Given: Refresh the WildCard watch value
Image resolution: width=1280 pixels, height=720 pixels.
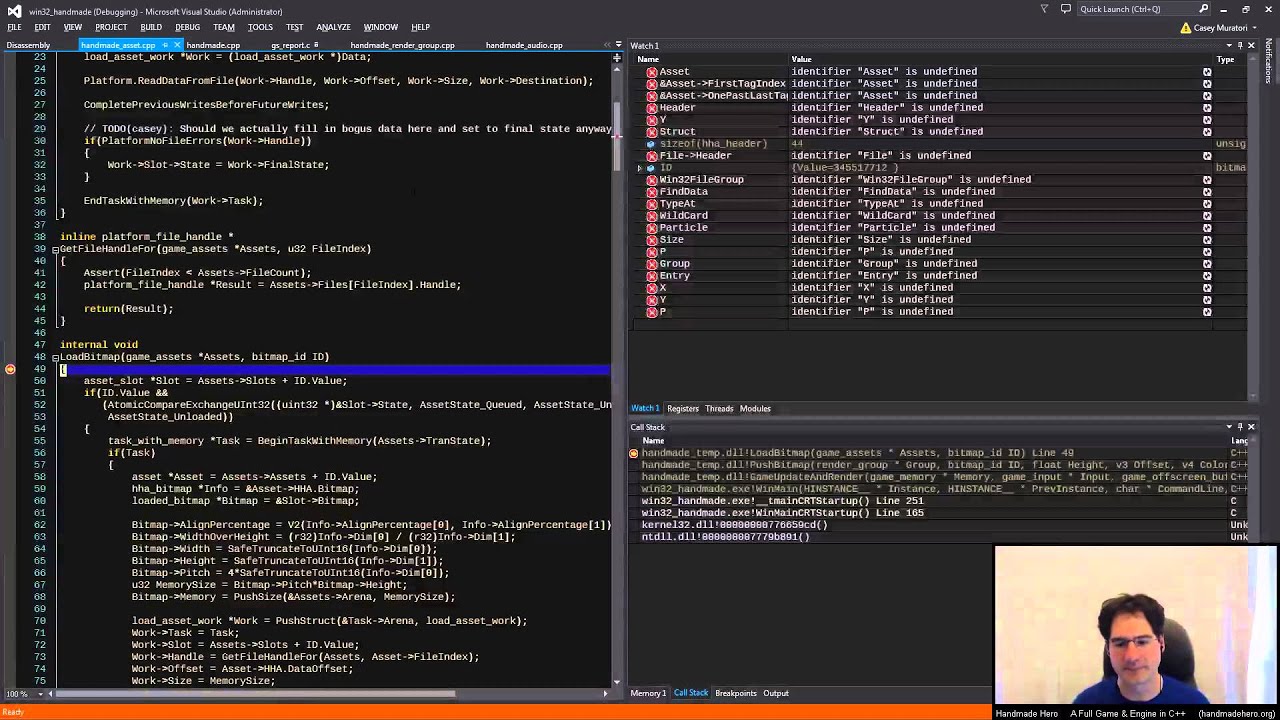Looking at the screenshot, I should pyautogui.click(x=1207, y=216).
